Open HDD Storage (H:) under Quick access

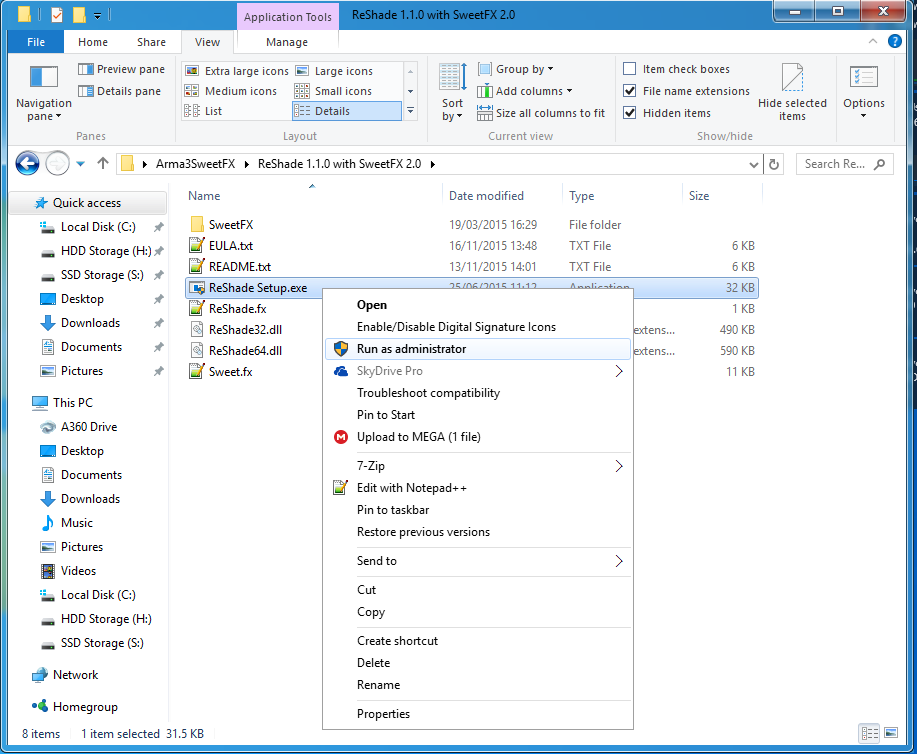105,251
